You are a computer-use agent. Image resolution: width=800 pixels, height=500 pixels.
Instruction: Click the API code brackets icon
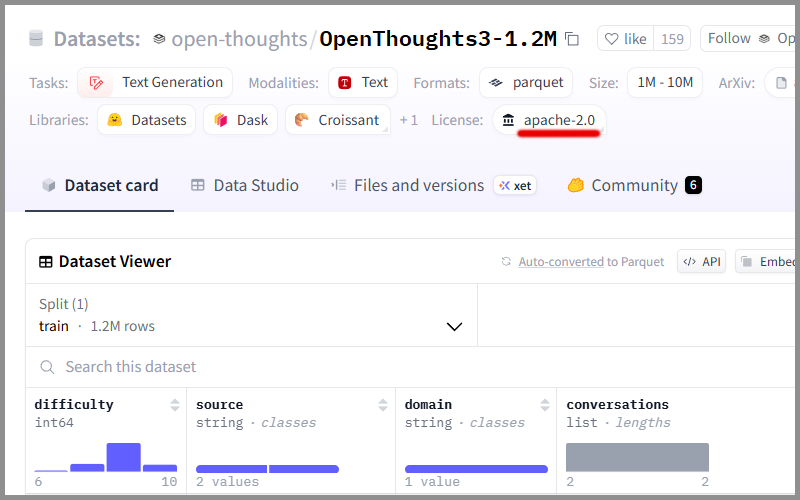point(689,262)
